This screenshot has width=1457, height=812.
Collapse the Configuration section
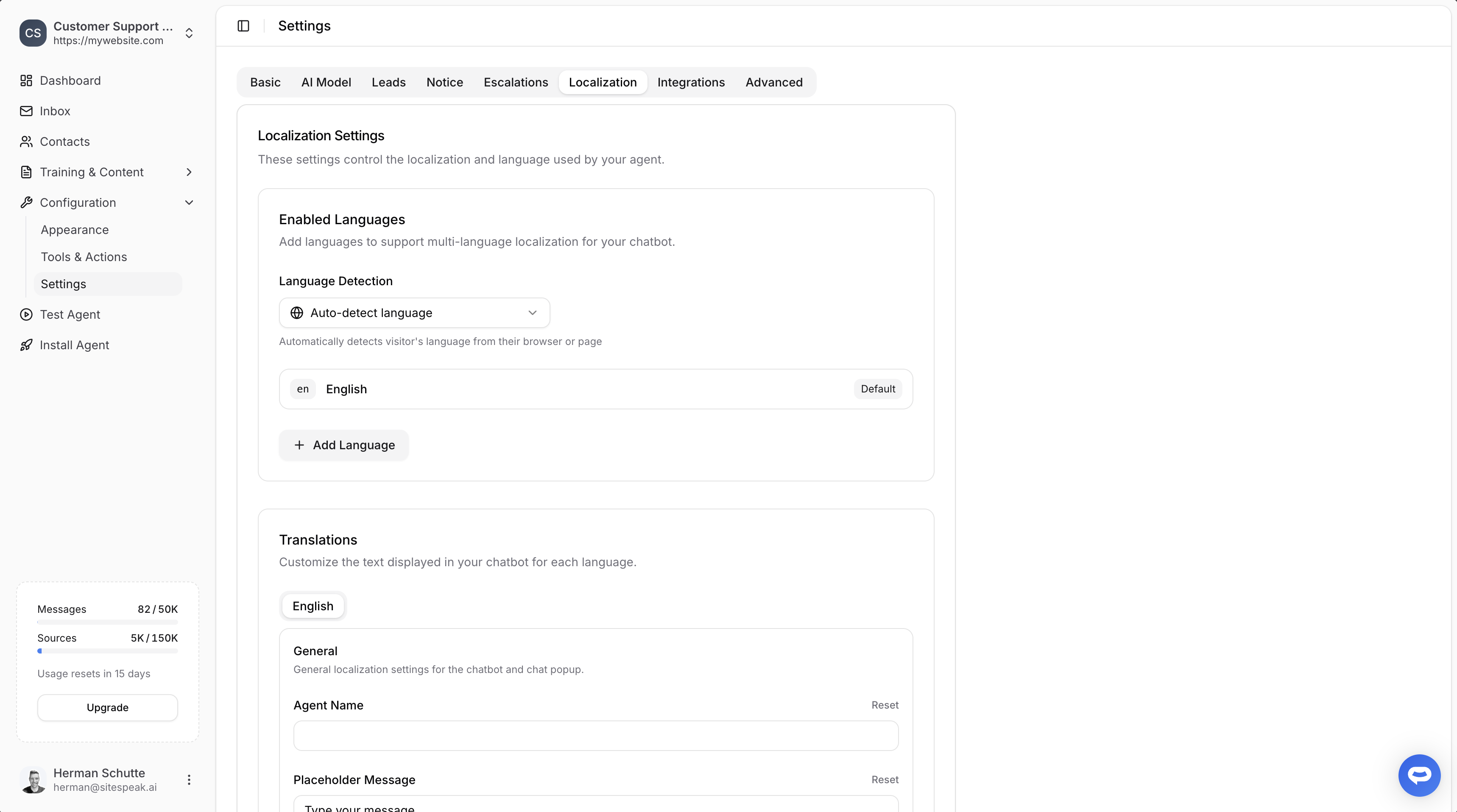pos(189,203)
